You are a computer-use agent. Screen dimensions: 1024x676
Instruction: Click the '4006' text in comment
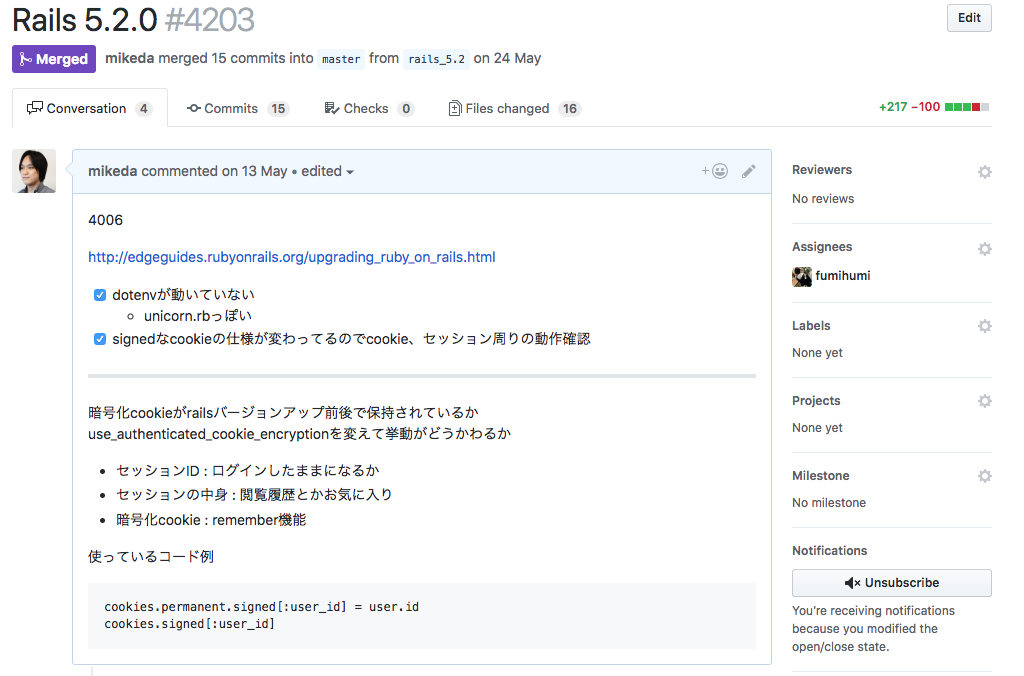(105, 220)
